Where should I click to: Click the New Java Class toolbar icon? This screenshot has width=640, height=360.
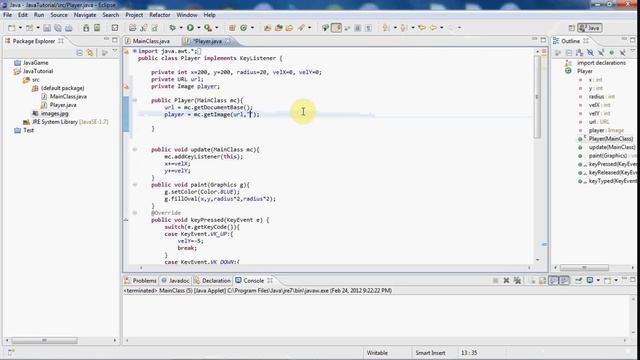click(244, 28)
